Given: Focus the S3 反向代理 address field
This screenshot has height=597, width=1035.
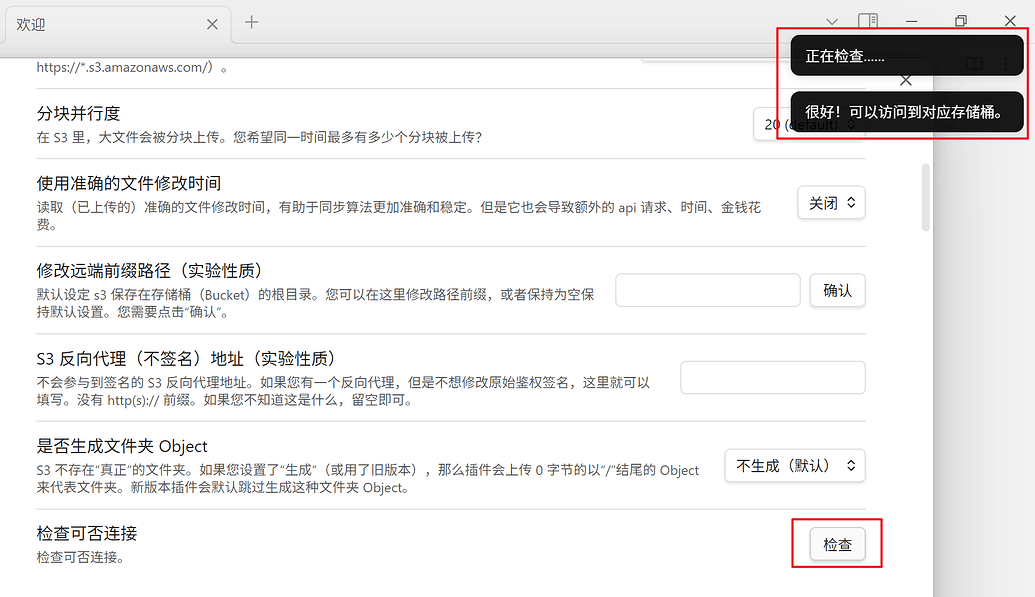Looking at the screenshot, I should pyautogui.click(x=773, y=378).
